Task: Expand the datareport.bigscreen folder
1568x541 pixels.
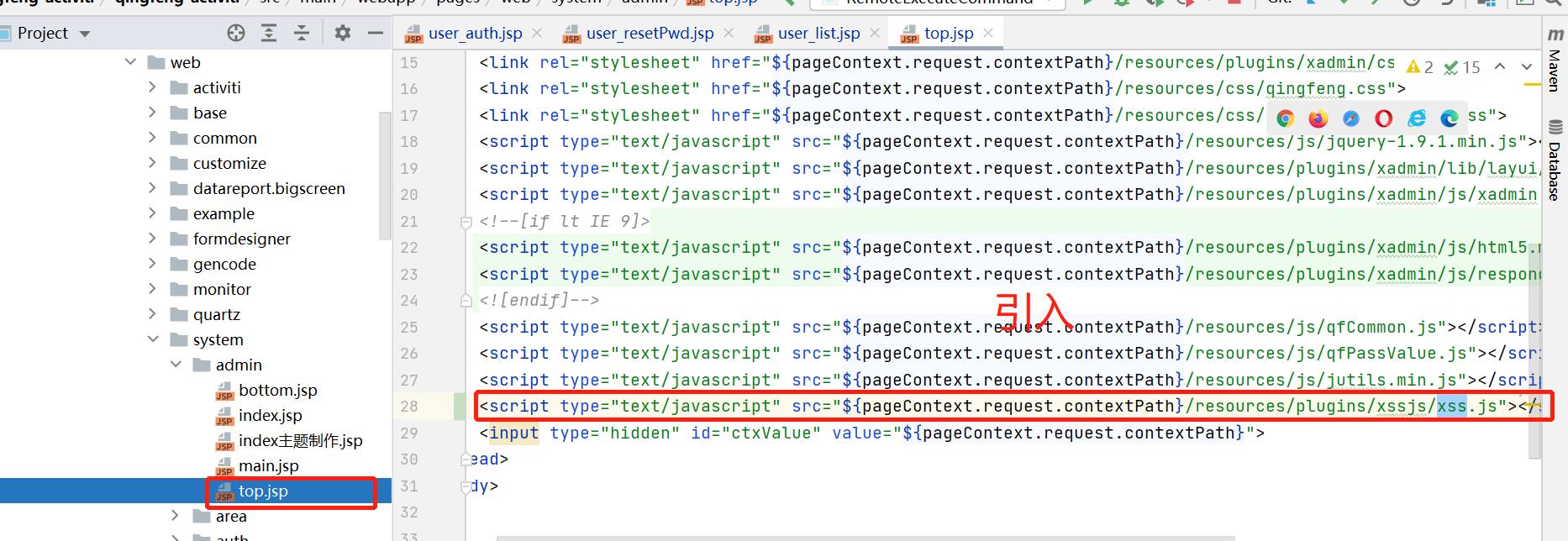Action: pyautogui.click(x=152, y=188)
